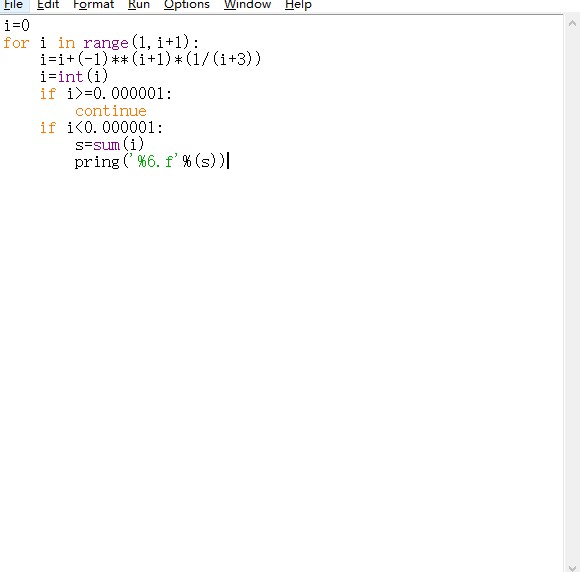Open the Window menu
This screenshot has height=572, width=580.
tap(247, 5)
